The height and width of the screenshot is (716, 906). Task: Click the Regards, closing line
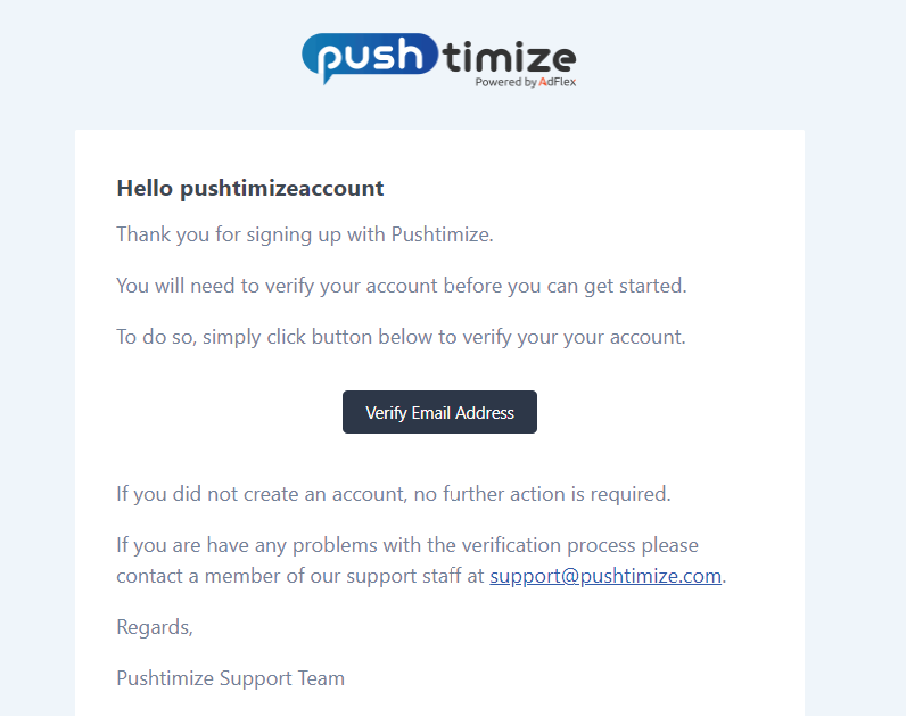pos(154,628)
